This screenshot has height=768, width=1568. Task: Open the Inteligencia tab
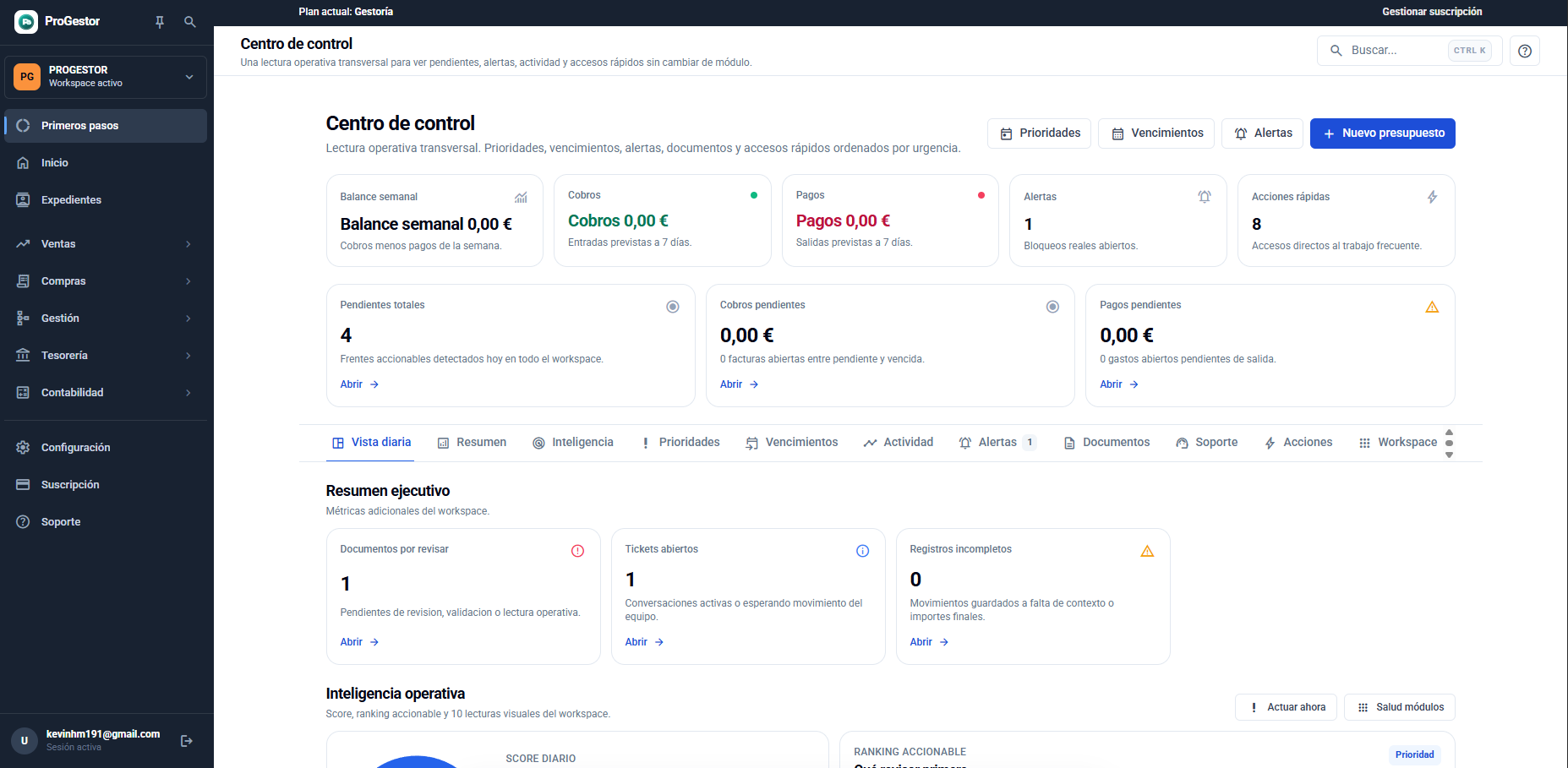tap(573, 443)
